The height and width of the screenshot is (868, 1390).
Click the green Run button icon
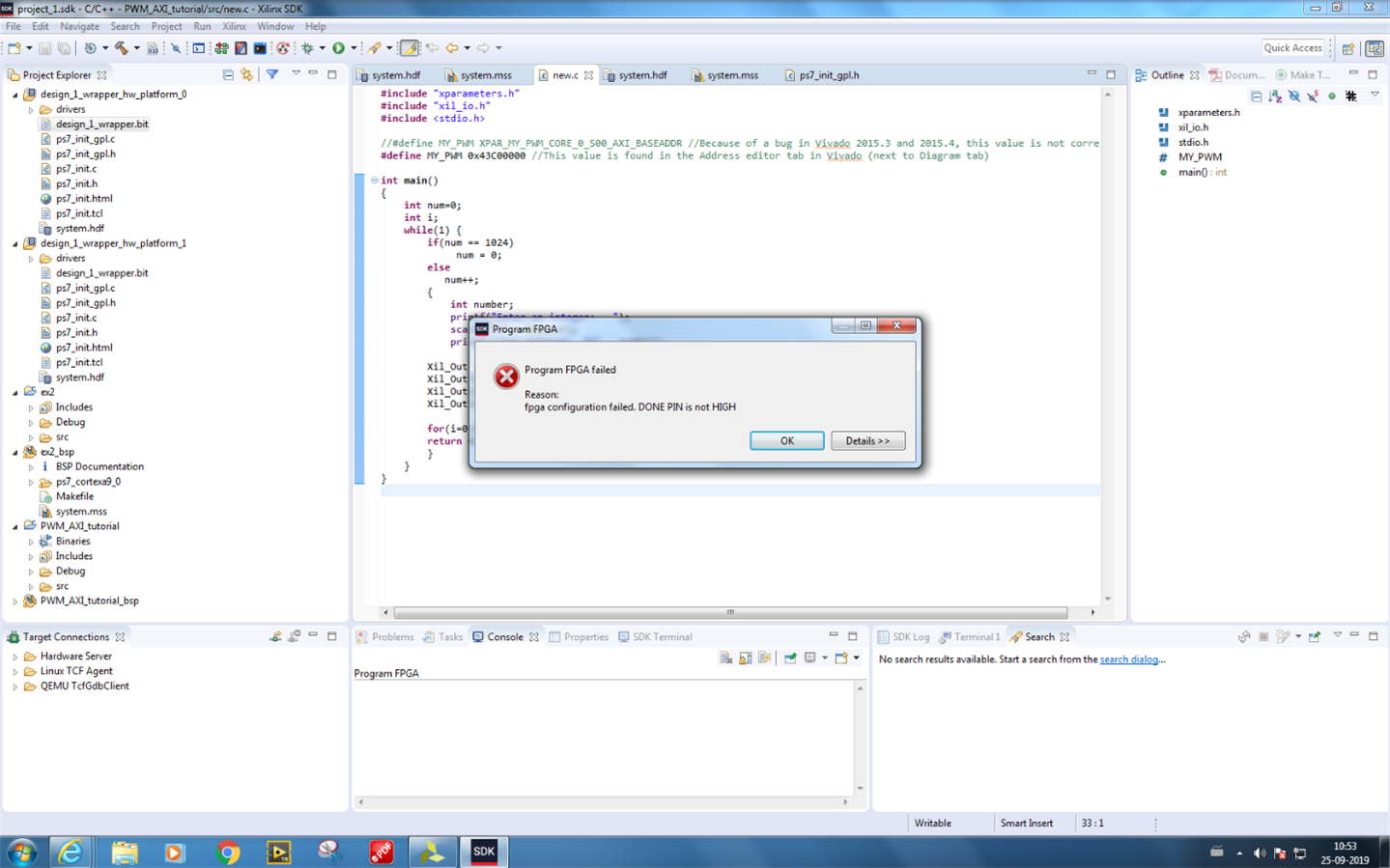pyautogui.click(x=338, y=48)
